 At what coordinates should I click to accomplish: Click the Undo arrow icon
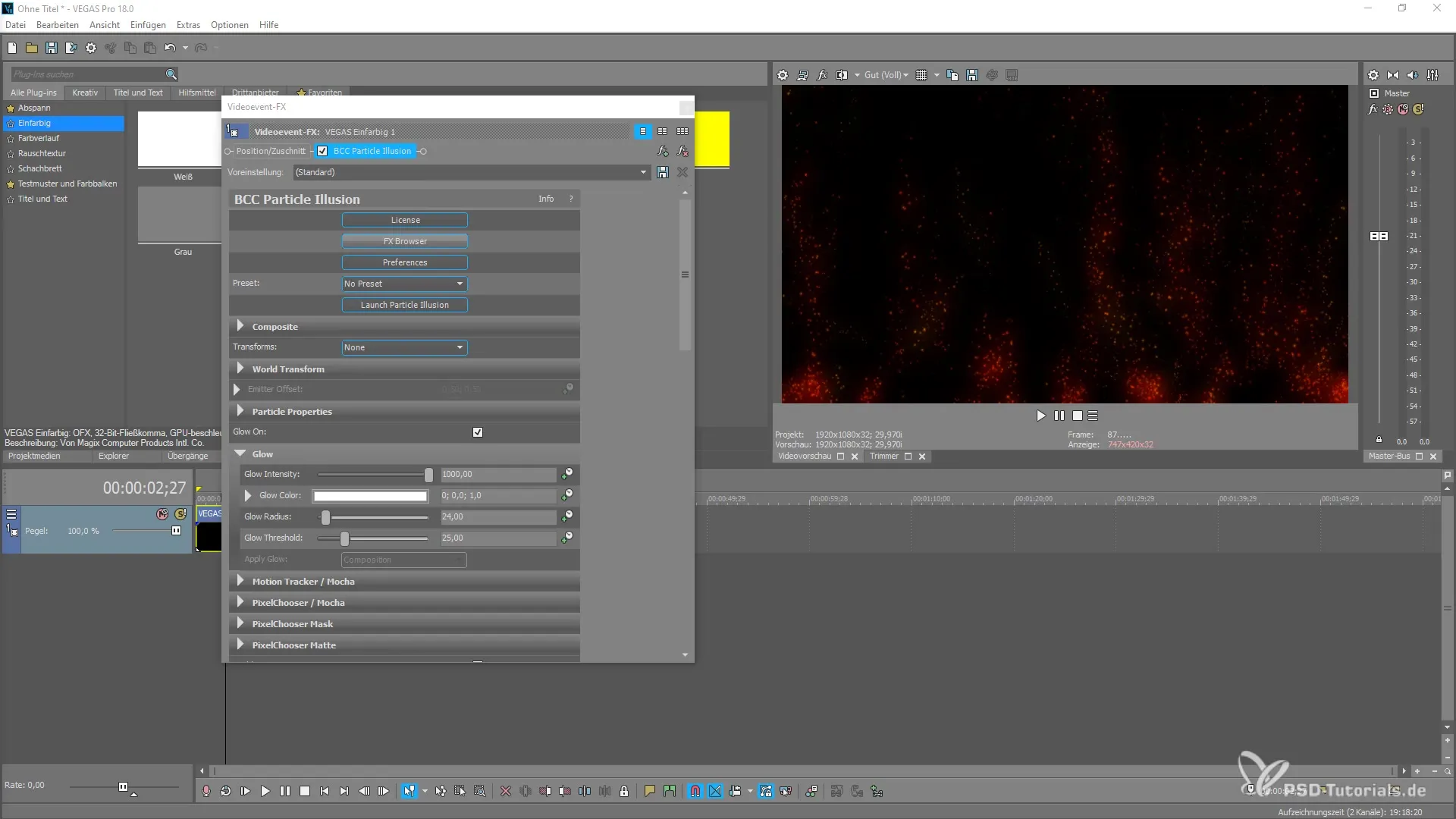170,48
